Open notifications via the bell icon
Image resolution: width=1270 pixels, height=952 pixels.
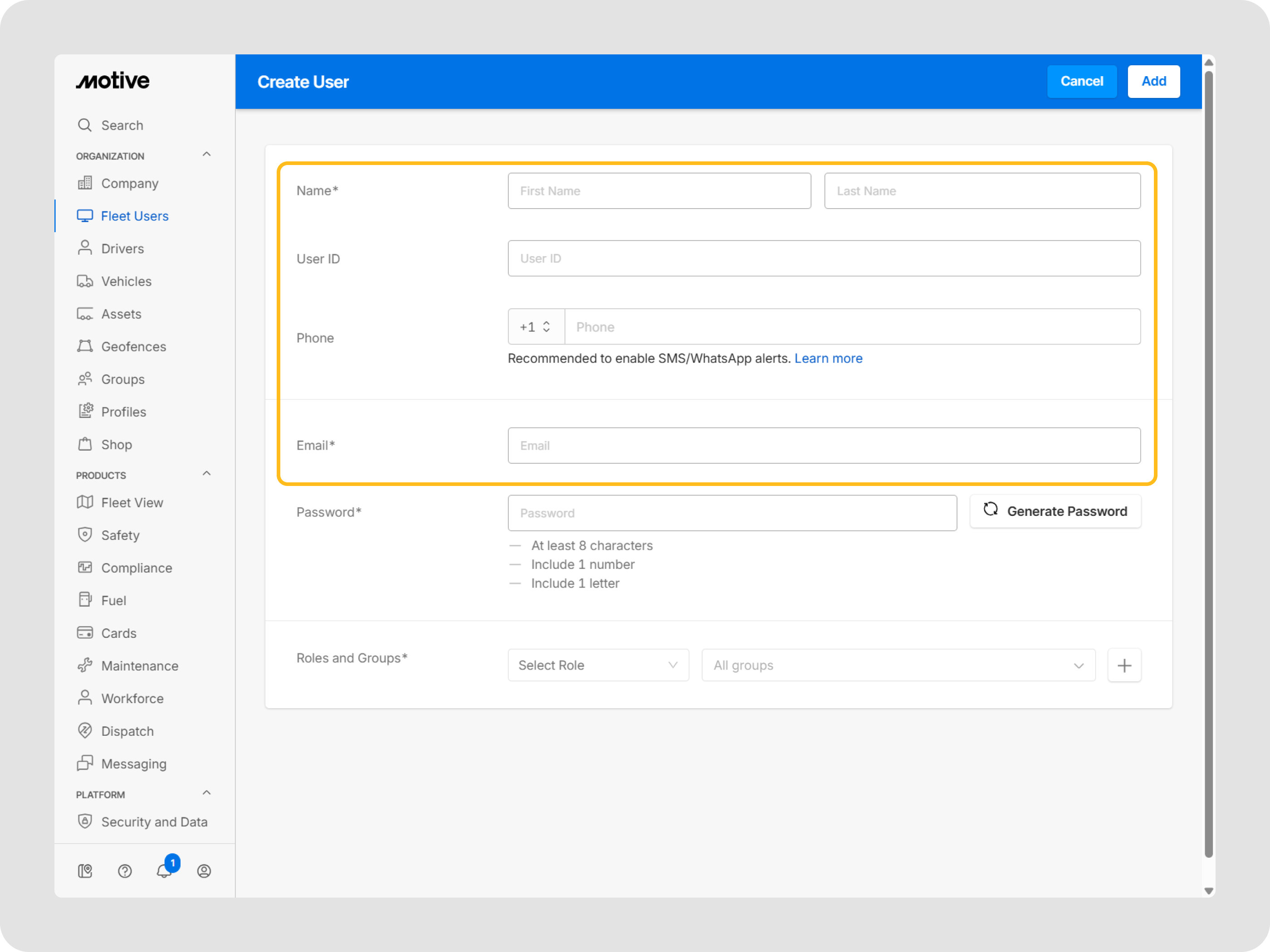(x=165, y=871)
